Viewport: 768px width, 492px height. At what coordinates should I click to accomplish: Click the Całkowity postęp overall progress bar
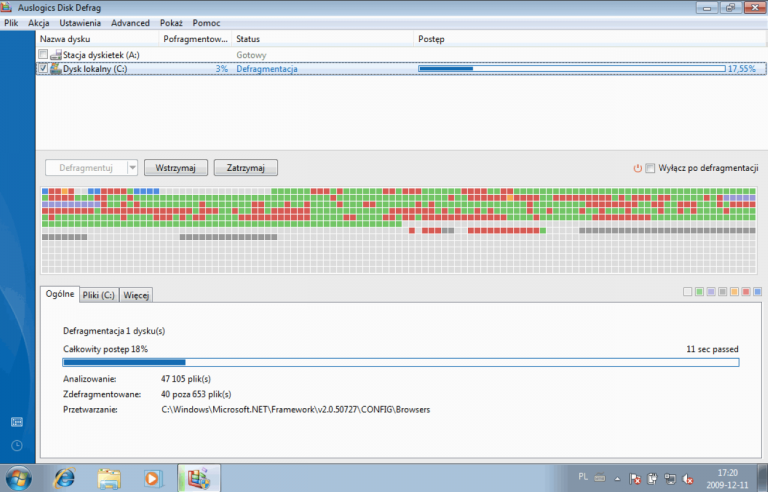tap(401, 362)
